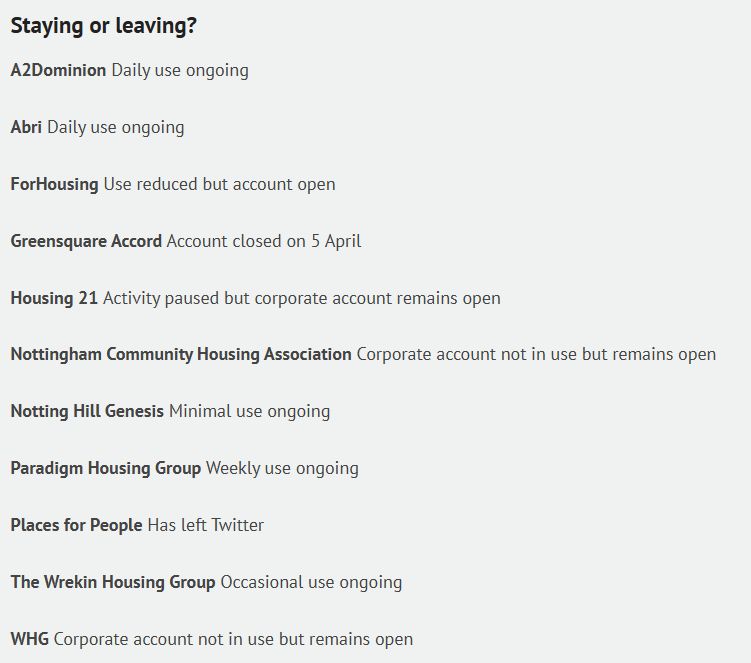751x663 pixels.
Task: Click "Weekly use ongoing" status text
Action: tap(282, 468)
